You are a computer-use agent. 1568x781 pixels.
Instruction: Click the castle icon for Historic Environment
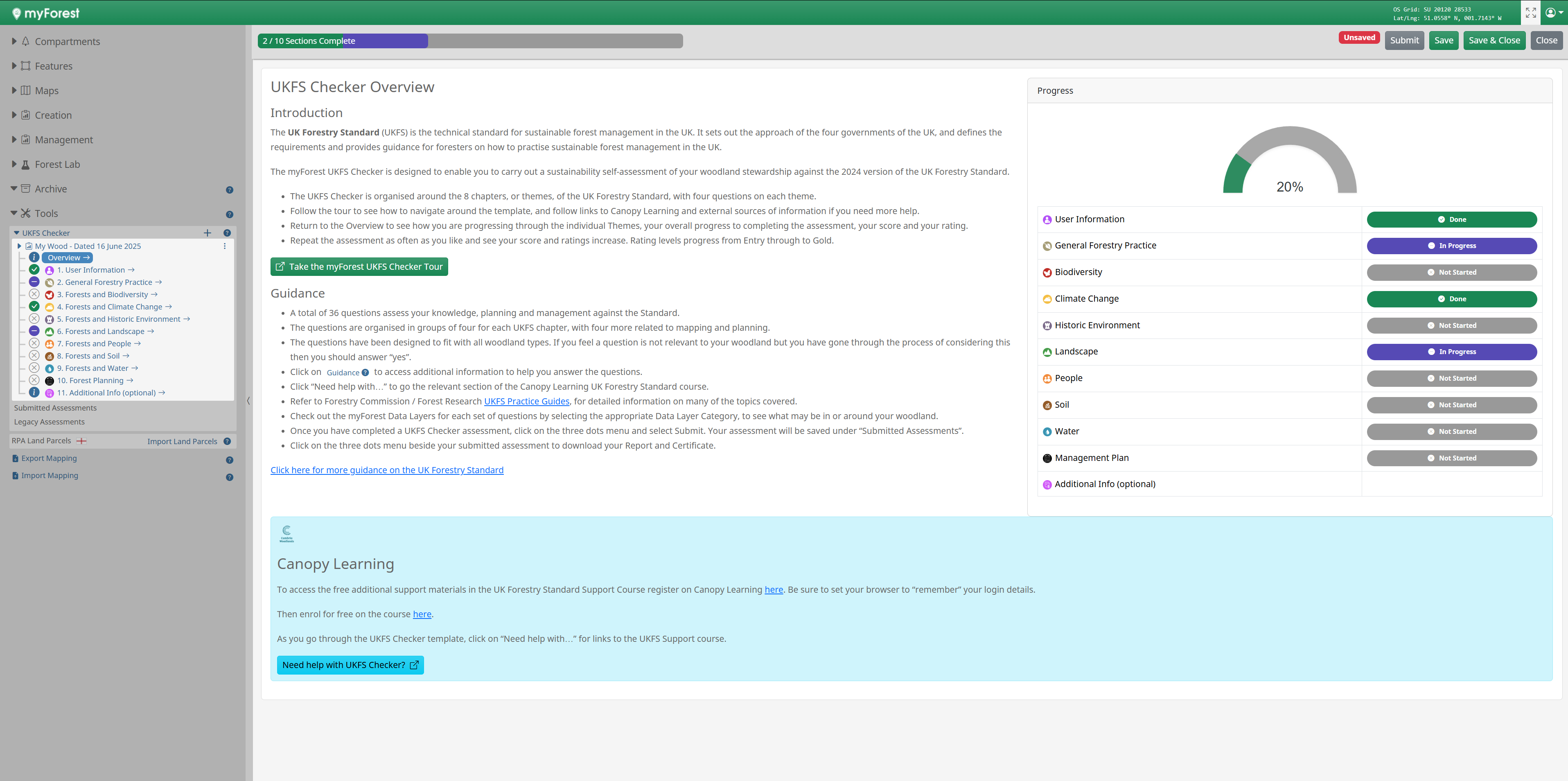pyautogui.click(x=1047, y=326)
